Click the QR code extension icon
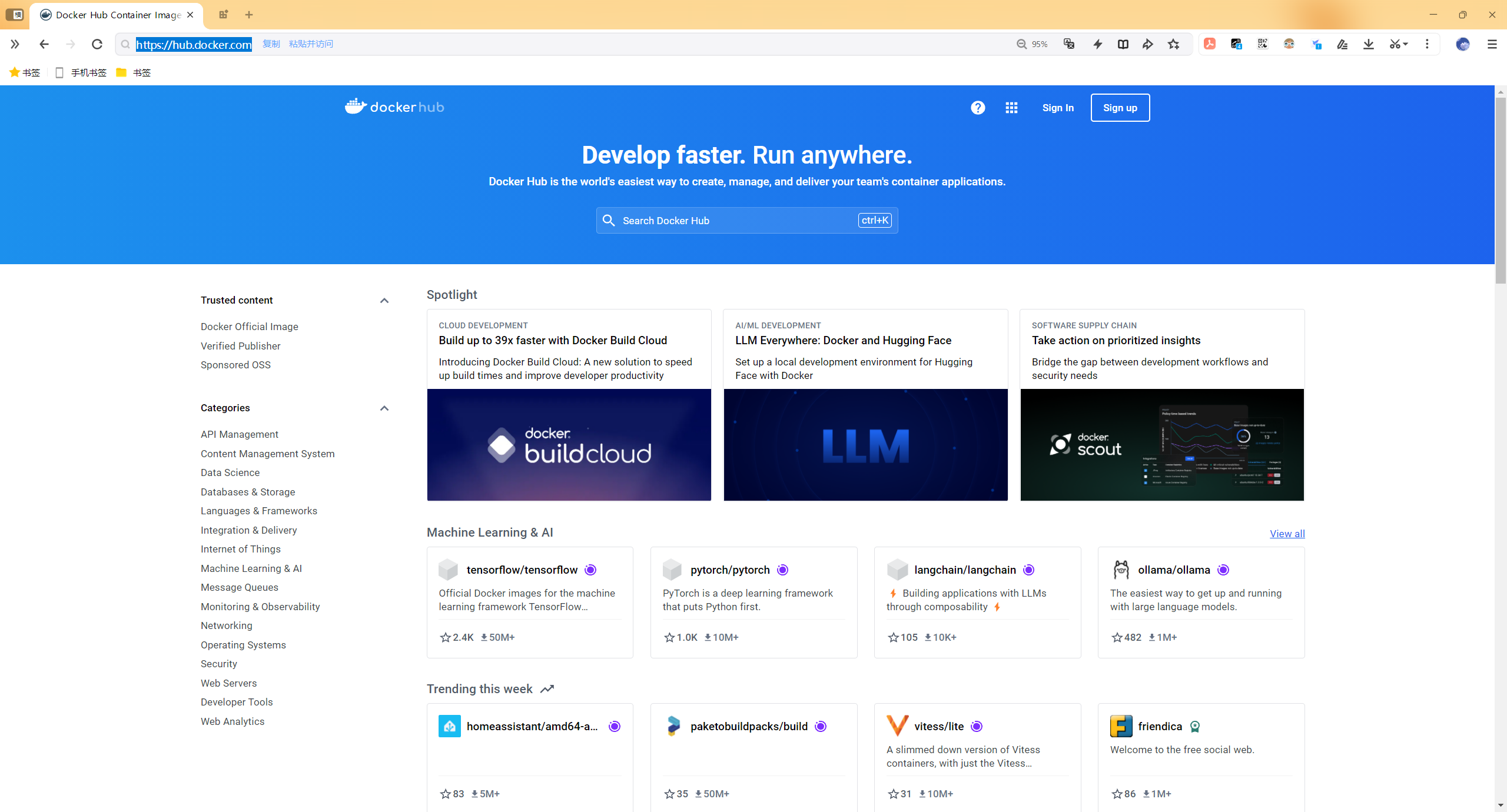1507x812 pixels. (x=1263, y=44)
